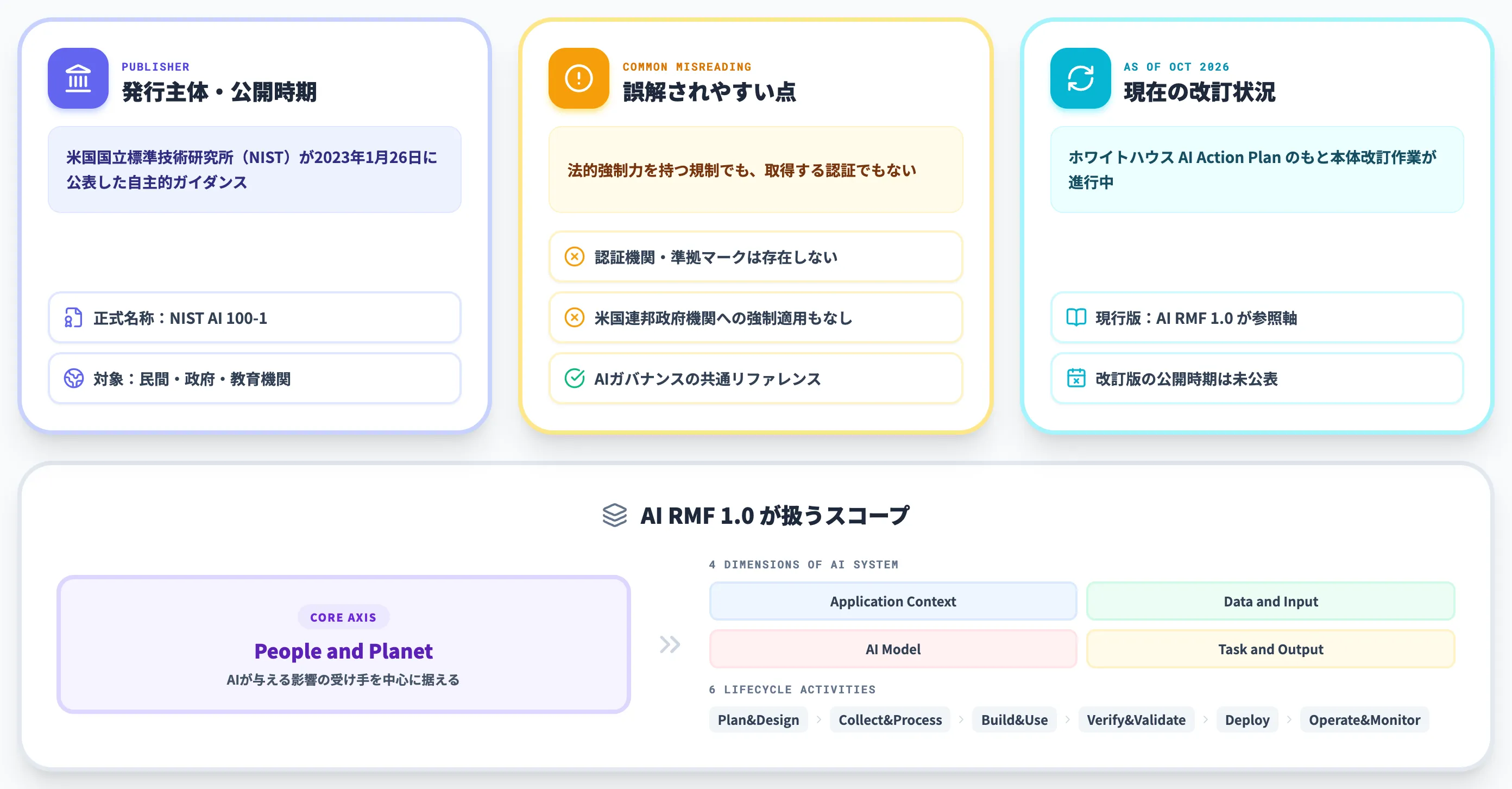Click the double chevron arrow after People and Planet
Viewport: 1512px width, 789px height.
670,644
